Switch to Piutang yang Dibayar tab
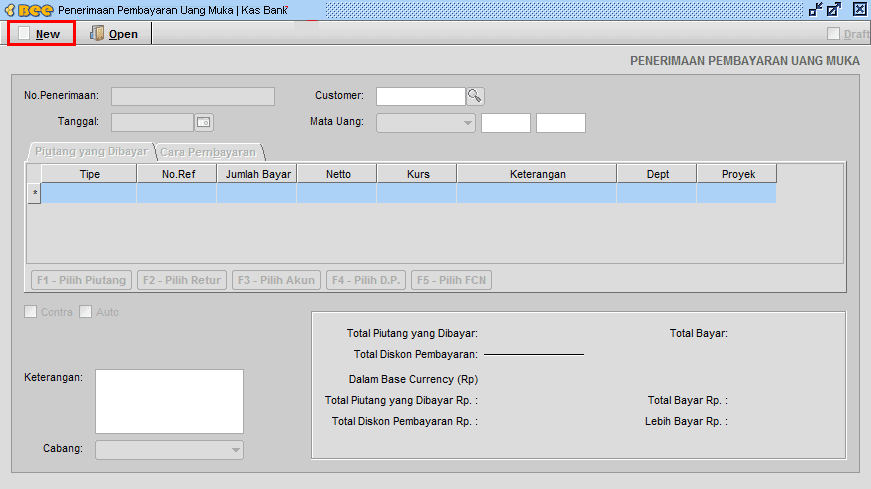 [x=91, y=151]
